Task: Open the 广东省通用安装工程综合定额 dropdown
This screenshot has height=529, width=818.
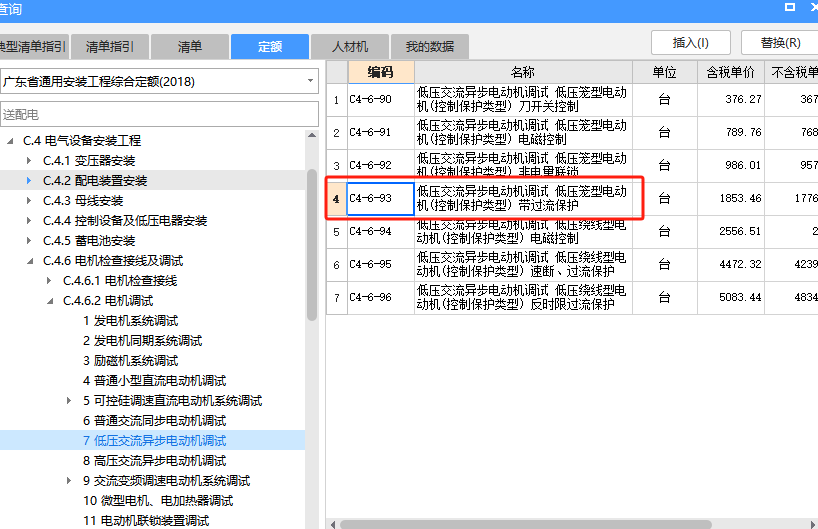Action: [310, 81]
